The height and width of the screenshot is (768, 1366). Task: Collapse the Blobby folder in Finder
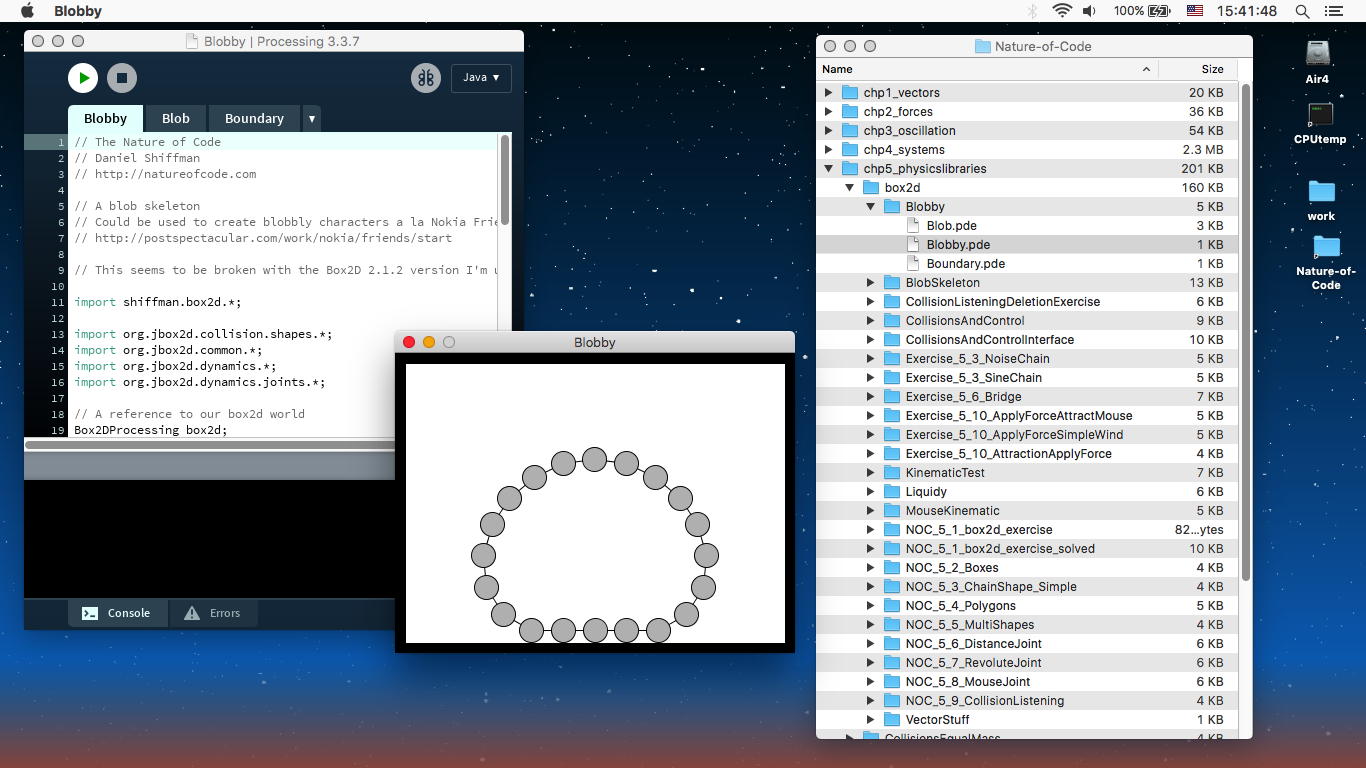(870, 206)
